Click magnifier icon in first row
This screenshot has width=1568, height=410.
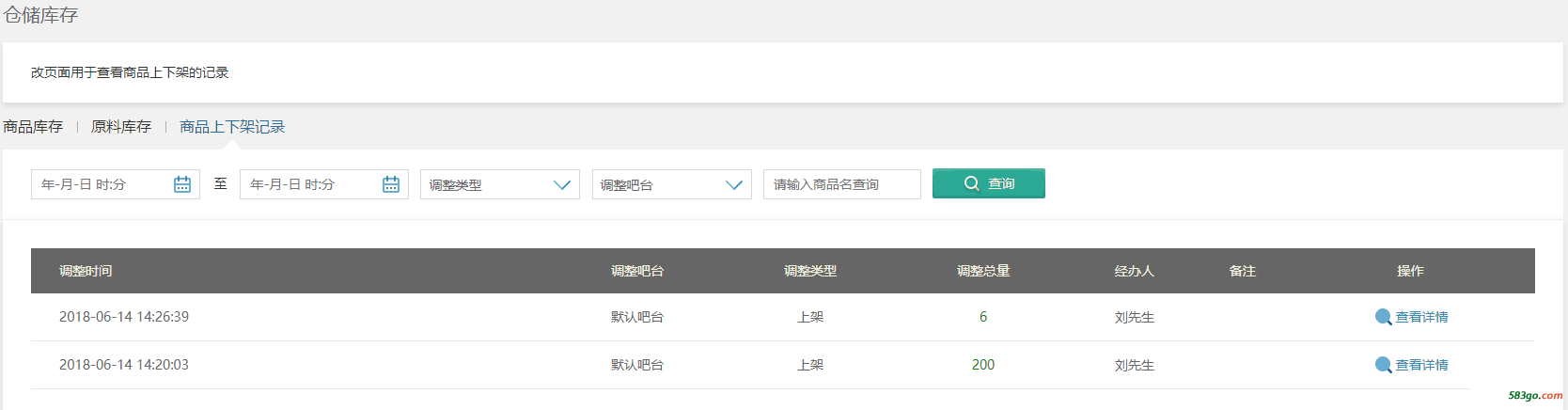[1383, 317]
